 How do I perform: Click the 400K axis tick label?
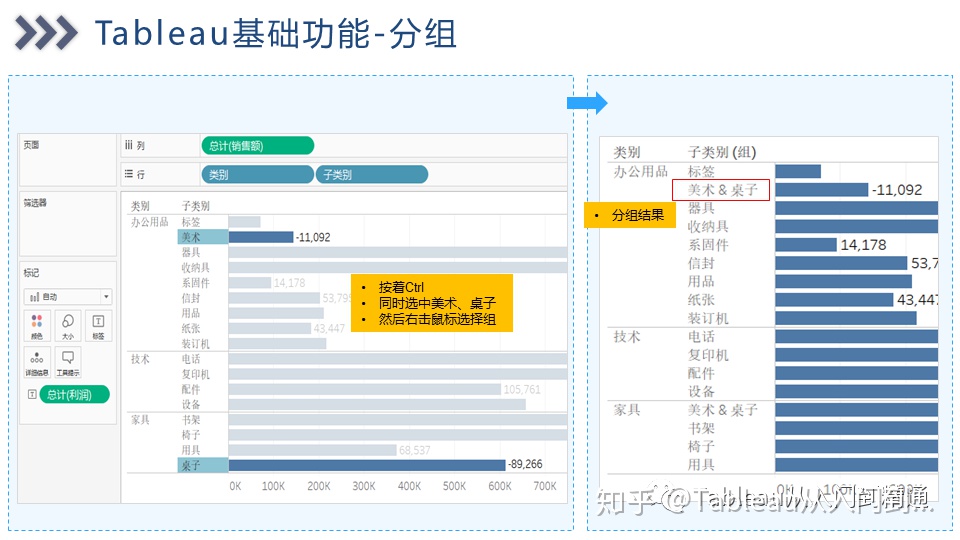tap(409, 486)
